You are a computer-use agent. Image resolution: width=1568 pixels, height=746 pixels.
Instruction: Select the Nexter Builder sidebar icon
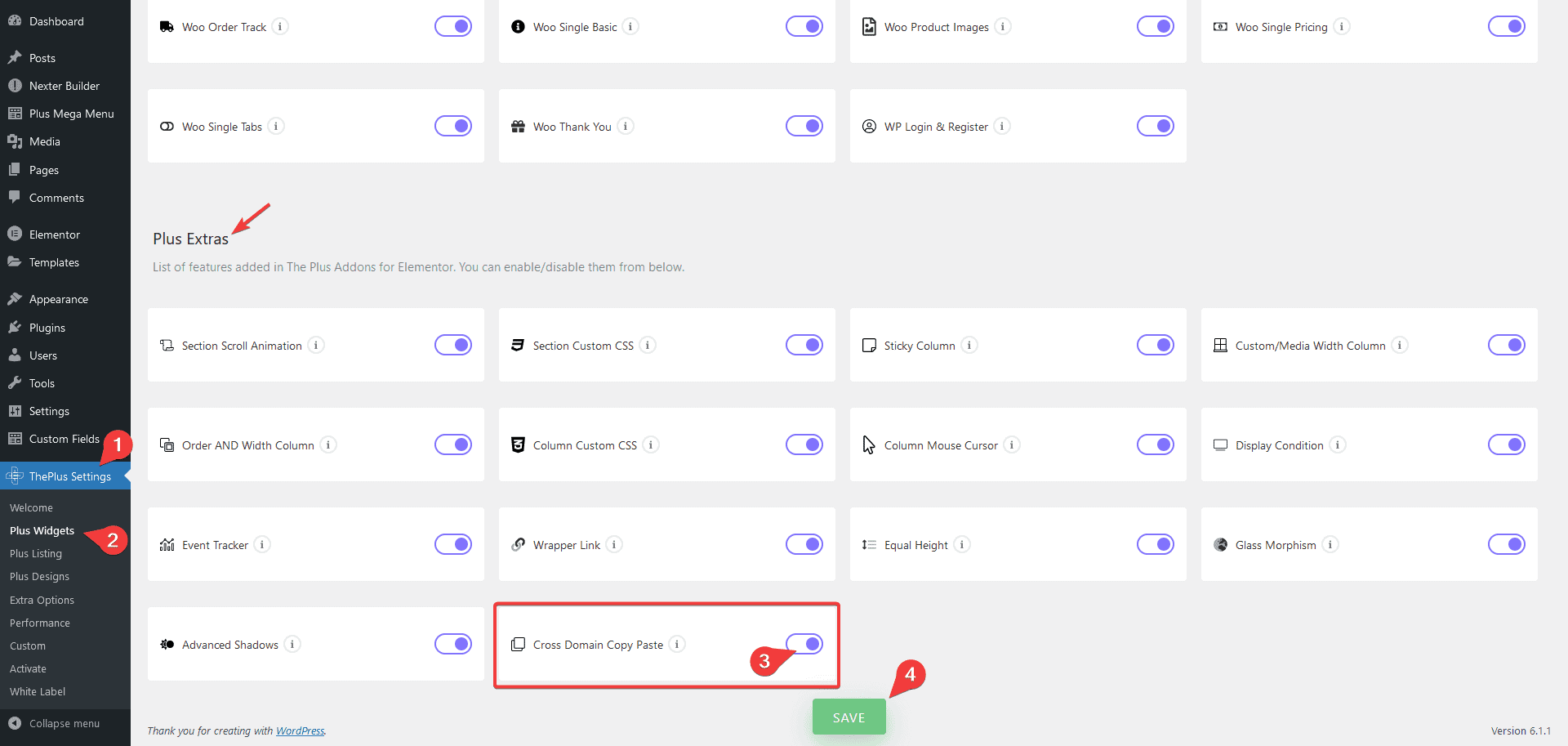16,85
